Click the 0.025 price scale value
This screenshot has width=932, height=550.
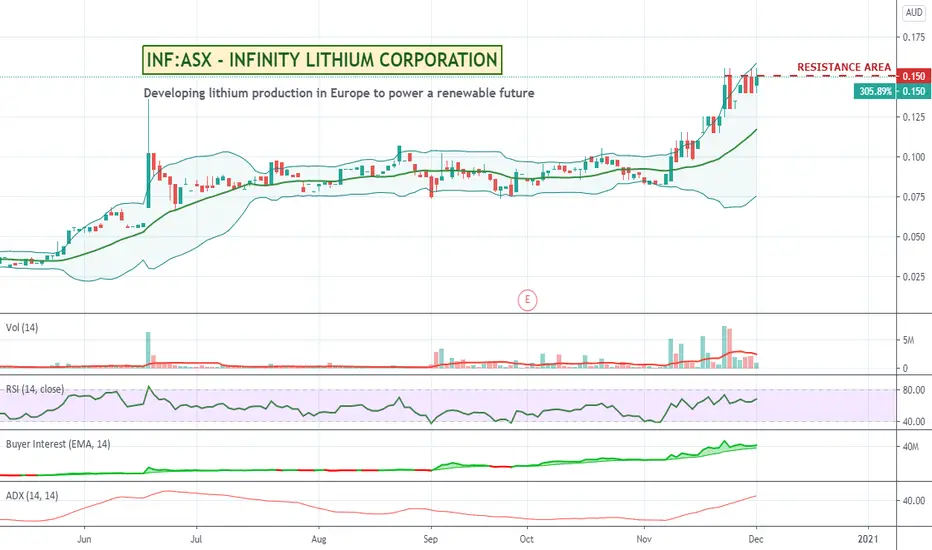click(914, 276)
